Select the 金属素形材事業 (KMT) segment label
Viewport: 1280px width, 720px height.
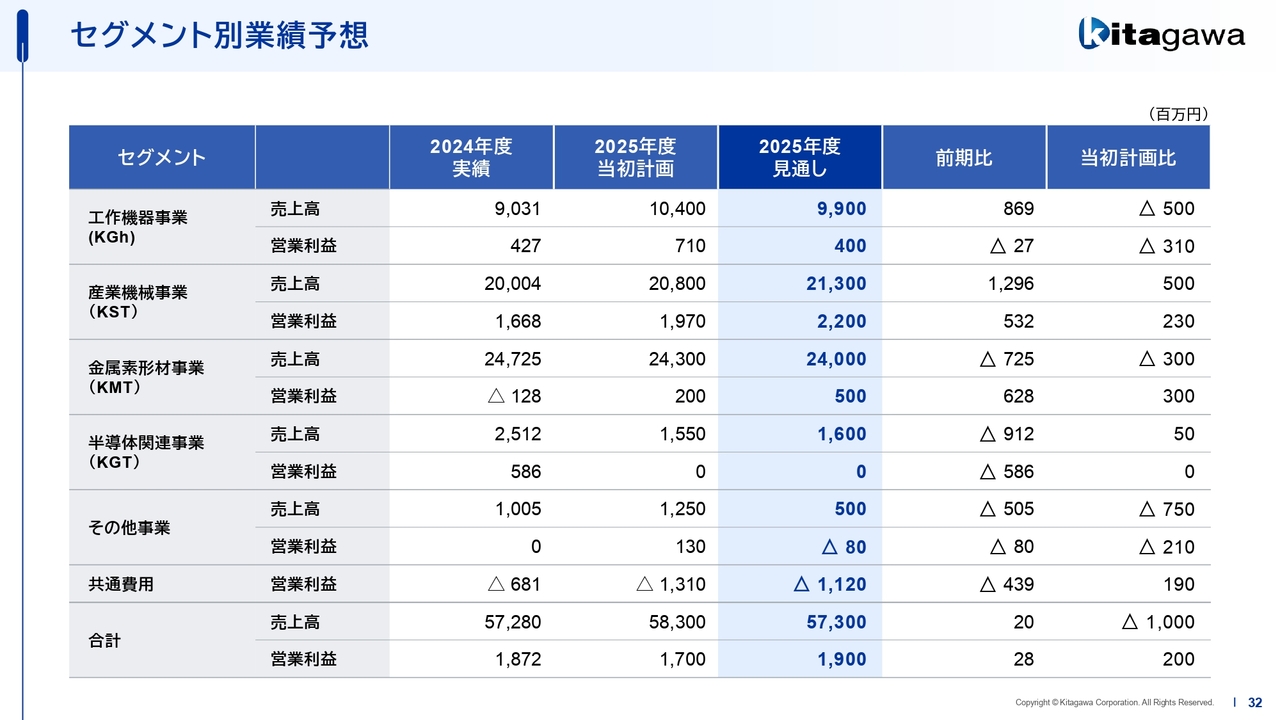click(x=145, y=377)
